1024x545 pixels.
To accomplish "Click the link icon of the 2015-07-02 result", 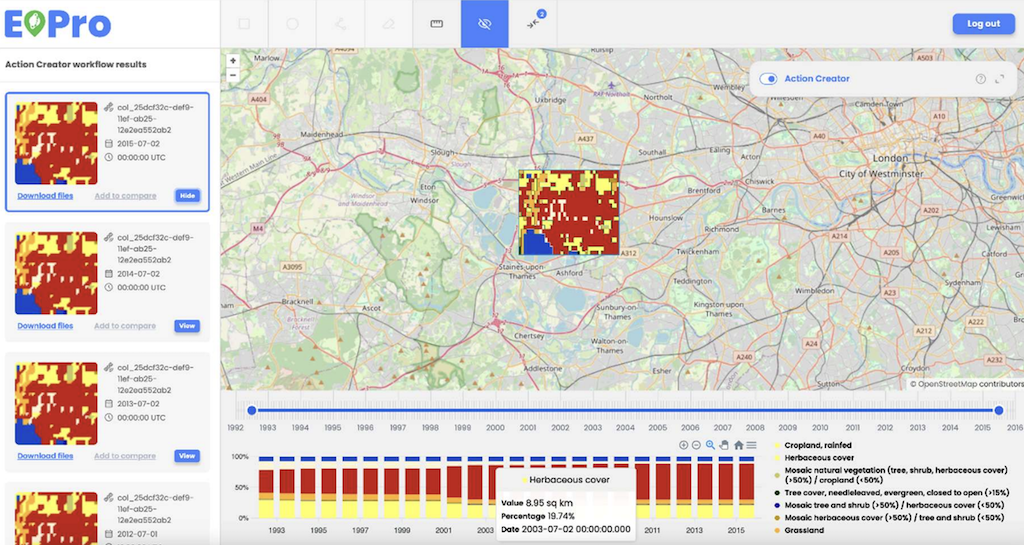I will click(x=109, y=107).
